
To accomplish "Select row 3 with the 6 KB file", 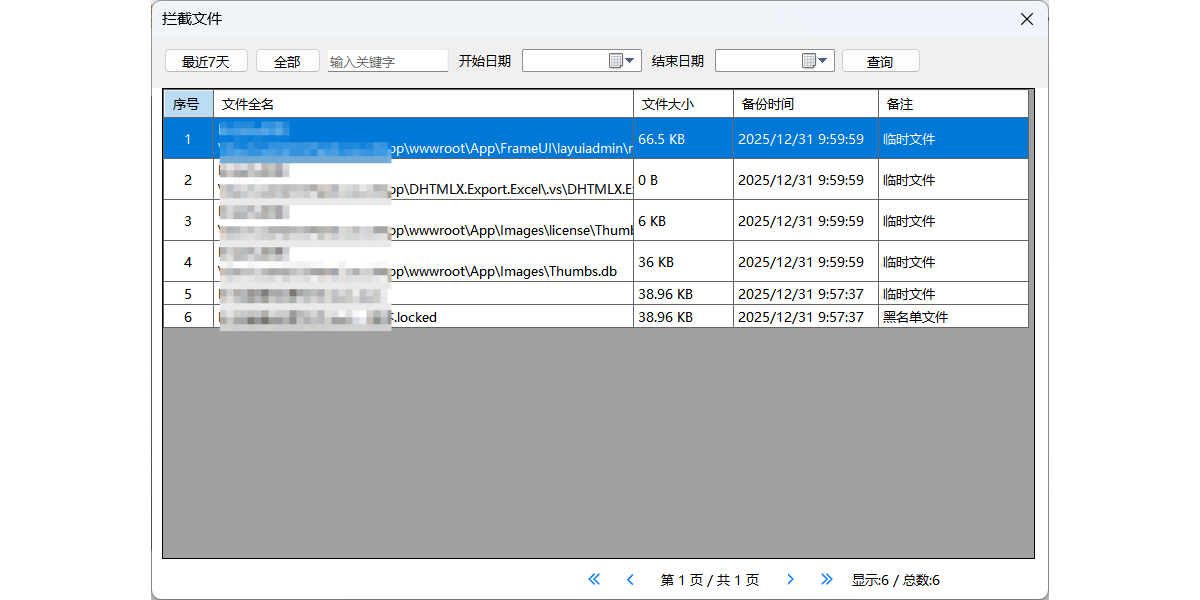I will tap(660, 221).
